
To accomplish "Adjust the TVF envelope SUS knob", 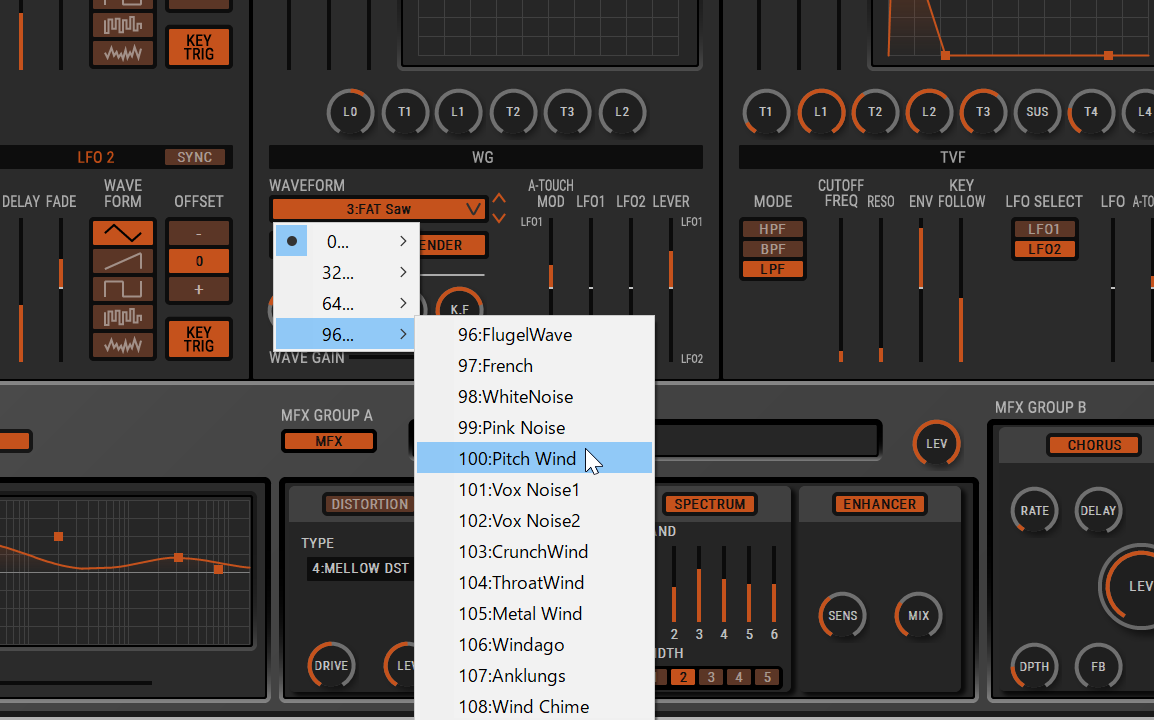I will (x=1037, y=112).
